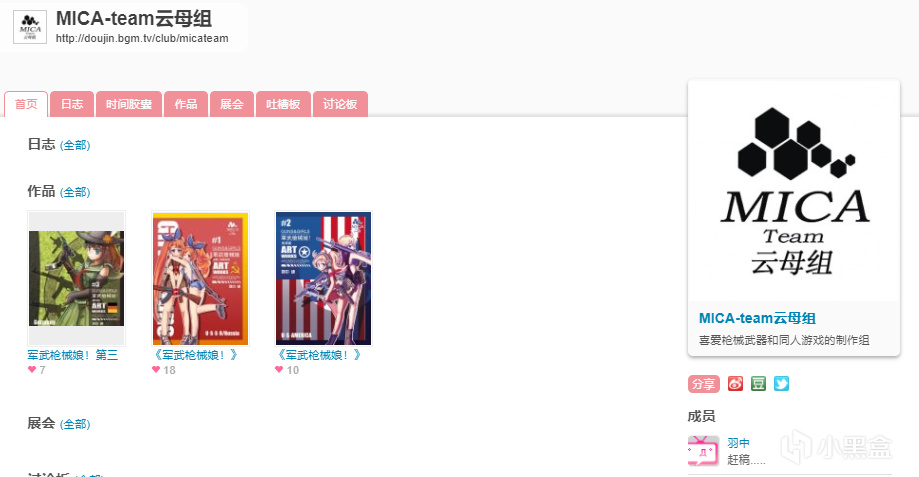Show all entries next to 日志 heading

pyautogui.click(x=75, y=145)
